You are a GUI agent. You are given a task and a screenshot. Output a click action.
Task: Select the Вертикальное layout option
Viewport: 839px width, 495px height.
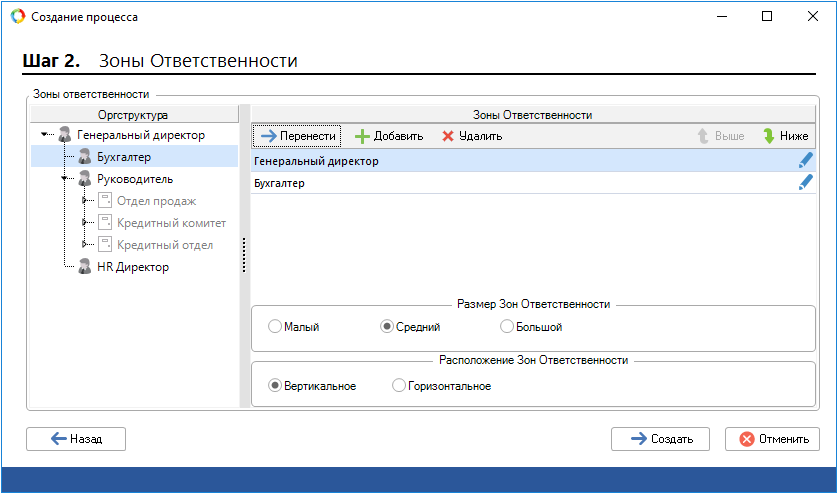click(275, 386)
